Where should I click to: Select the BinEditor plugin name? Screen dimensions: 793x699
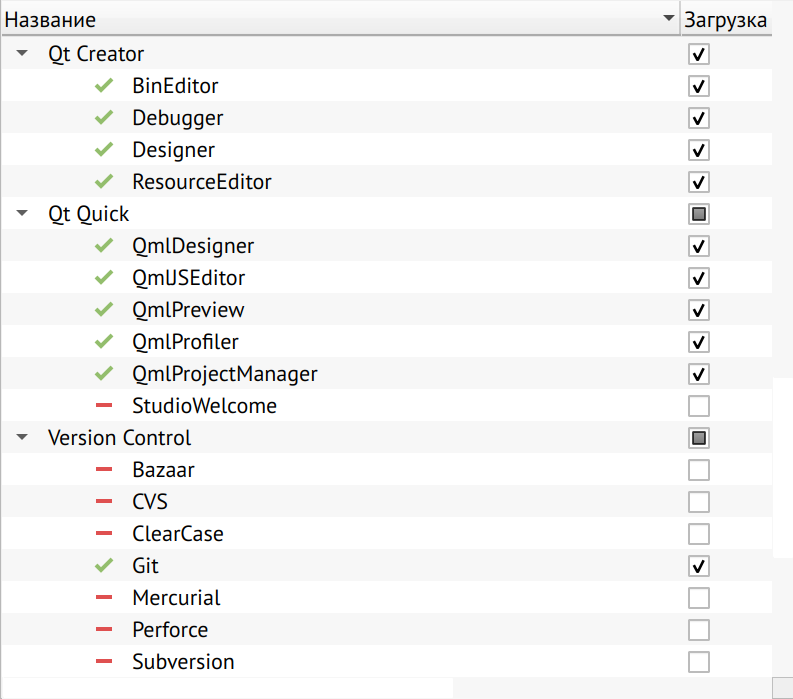pos(175,86)
